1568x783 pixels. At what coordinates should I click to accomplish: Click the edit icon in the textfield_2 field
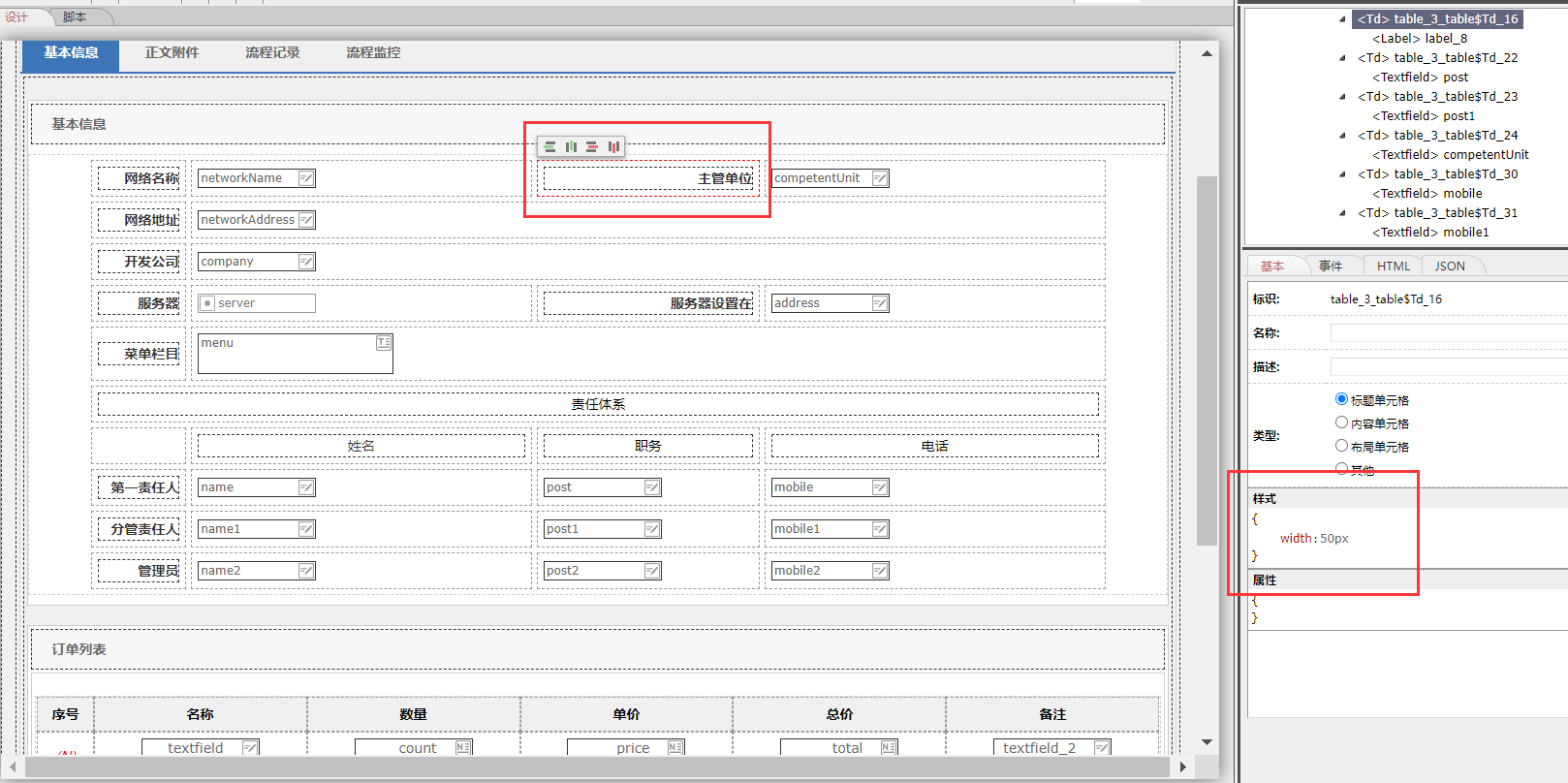tap(1102, 747)
